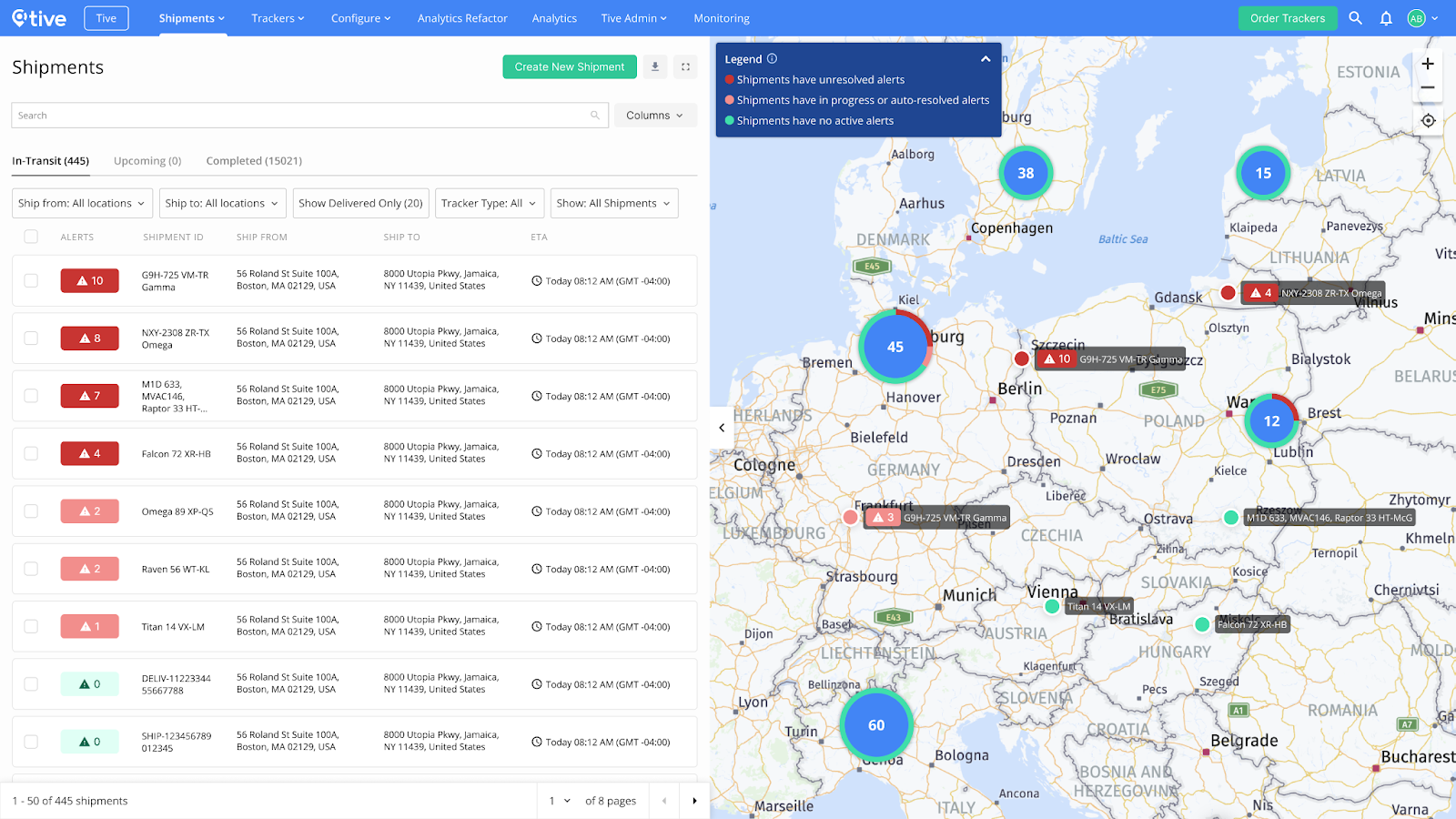This screenshot has width=1456, height=819.
Task: Check the select-all checkbox in list header
Action: click(x=30, y=236)
